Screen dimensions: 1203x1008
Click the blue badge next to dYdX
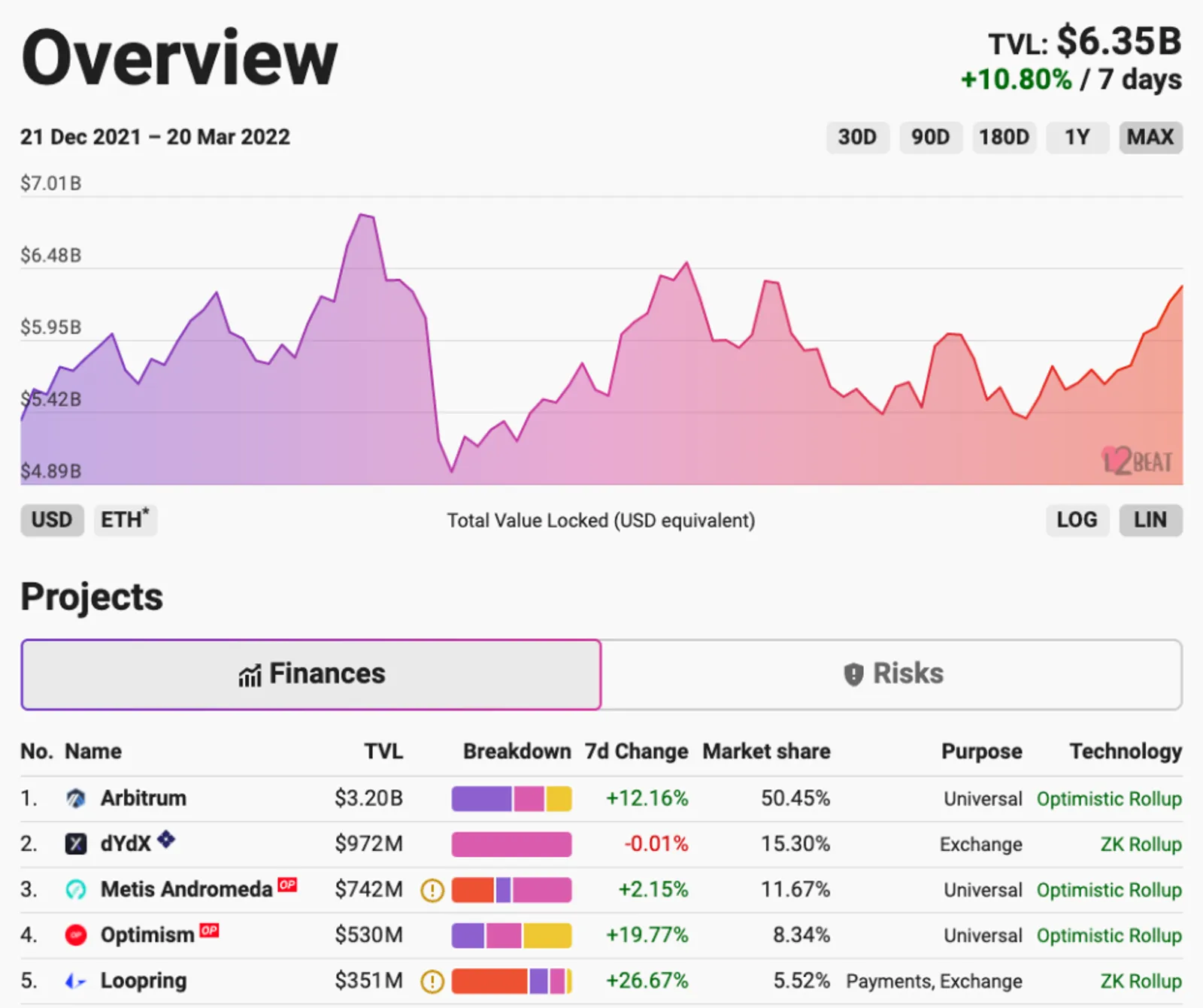[166, 840]
